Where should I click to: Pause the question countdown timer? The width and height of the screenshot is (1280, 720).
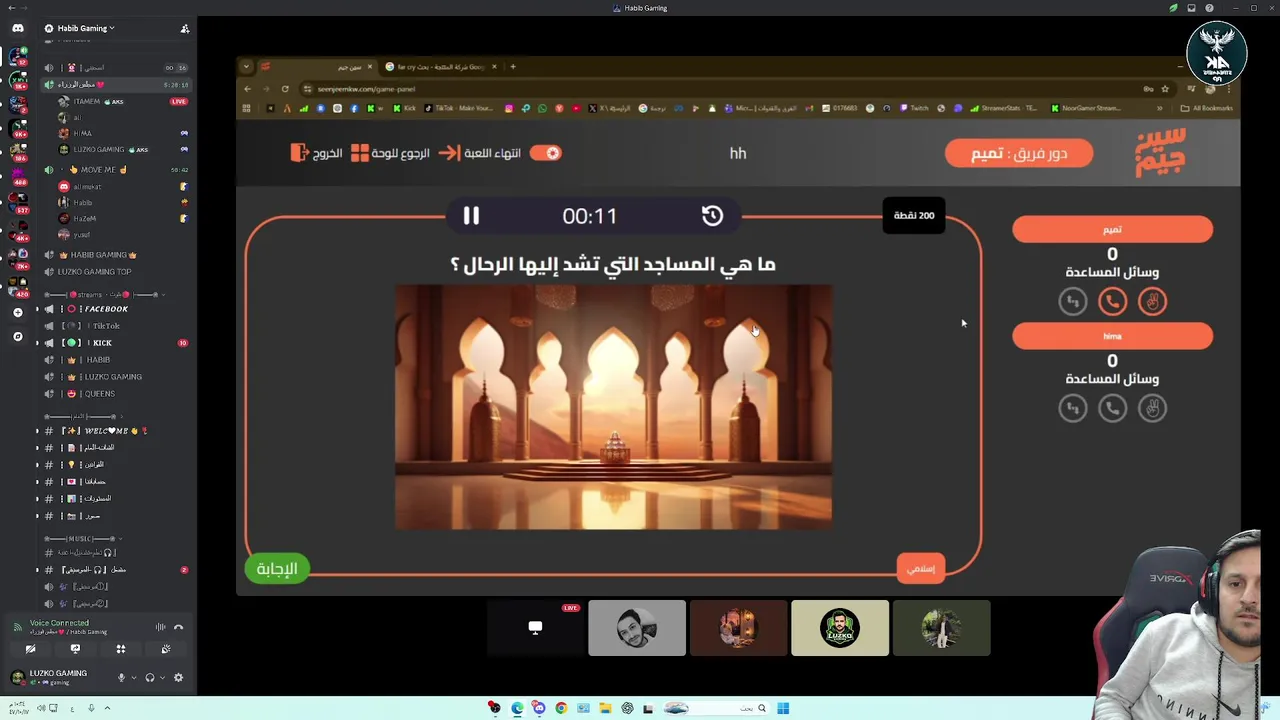(471, 215)
